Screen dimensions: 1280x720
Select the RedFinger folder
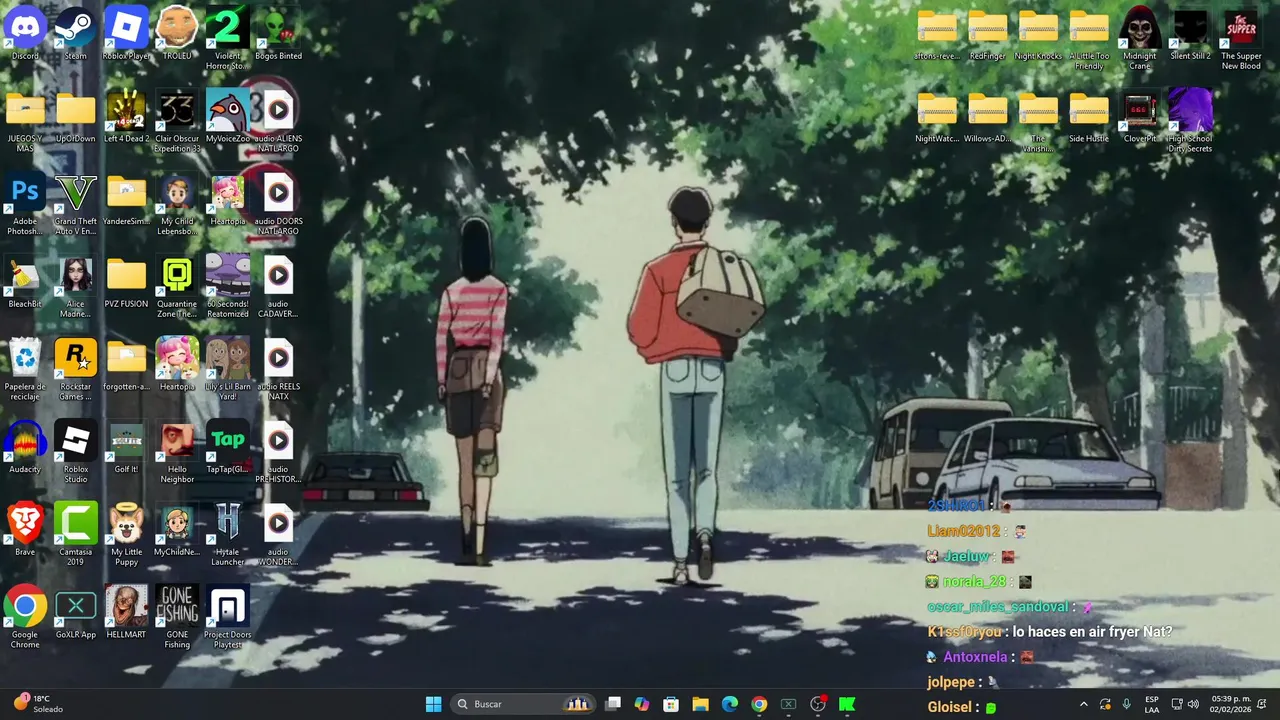click(988, 35)
